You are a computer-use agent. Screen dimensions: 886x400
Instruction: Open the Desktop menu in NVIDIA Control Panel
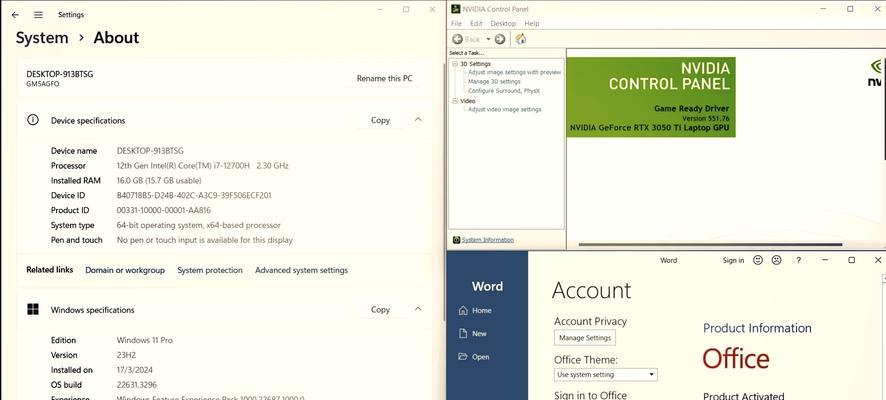[503, 23]
